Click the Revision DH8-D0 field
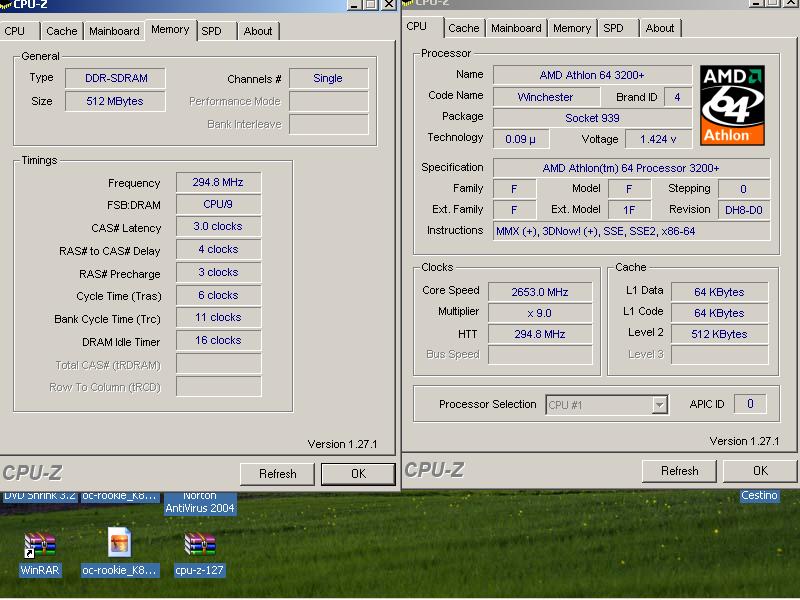The image size is (800, 600). 744,210
